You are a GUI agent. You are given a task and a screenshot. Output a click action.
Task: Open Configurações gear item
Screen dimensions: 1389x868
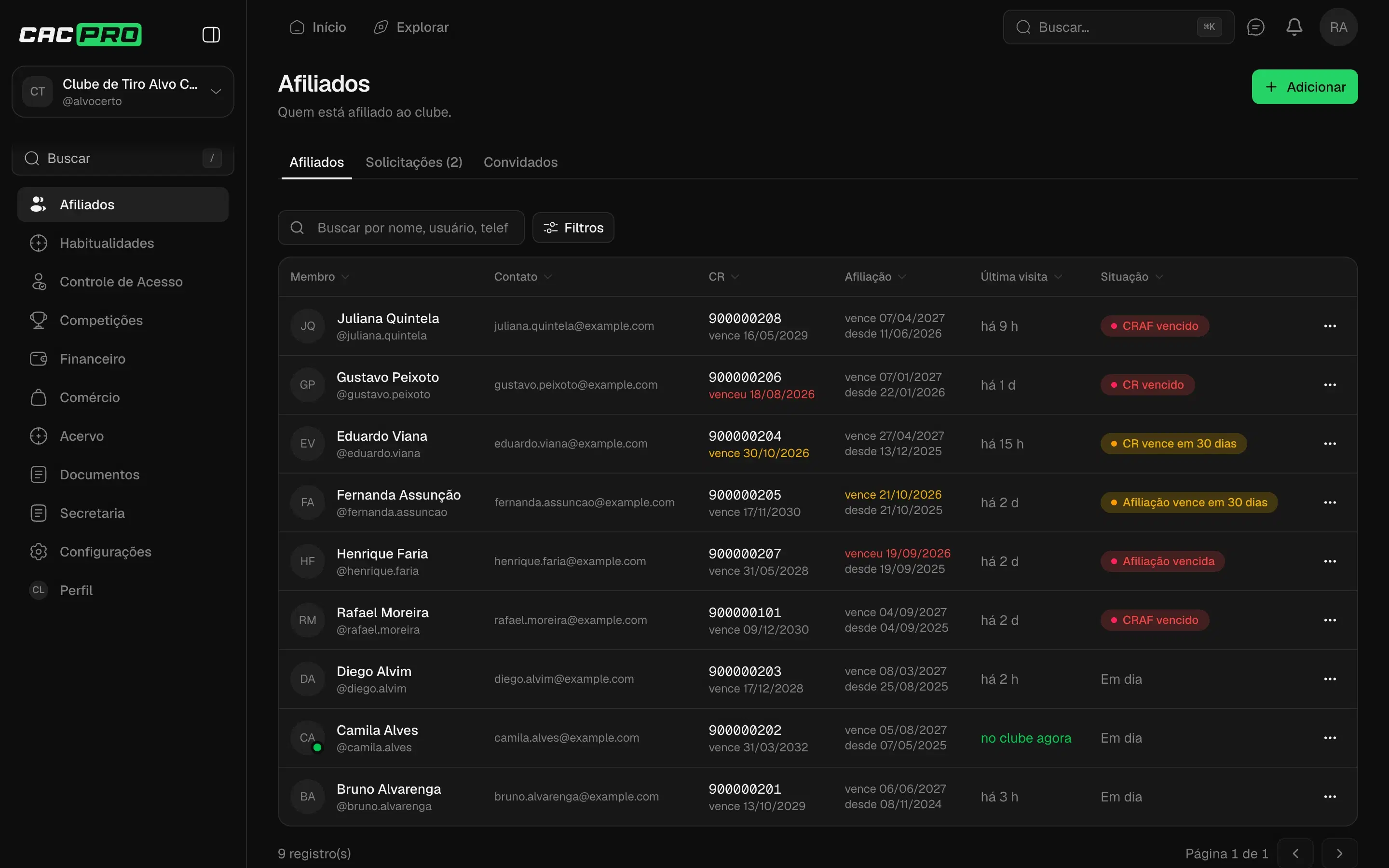(123, 551)
